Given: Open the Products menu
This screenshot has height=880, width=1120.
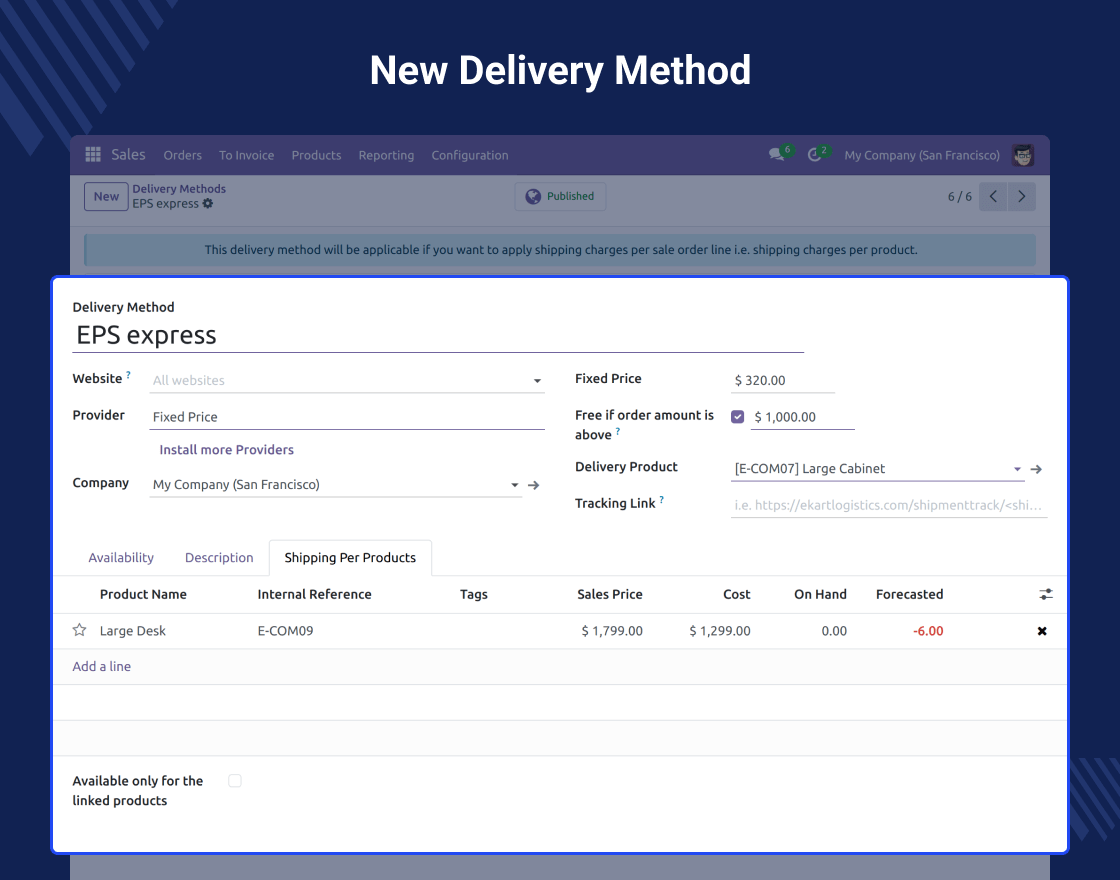Looking at the screenshot, I should tap(316, 155).
